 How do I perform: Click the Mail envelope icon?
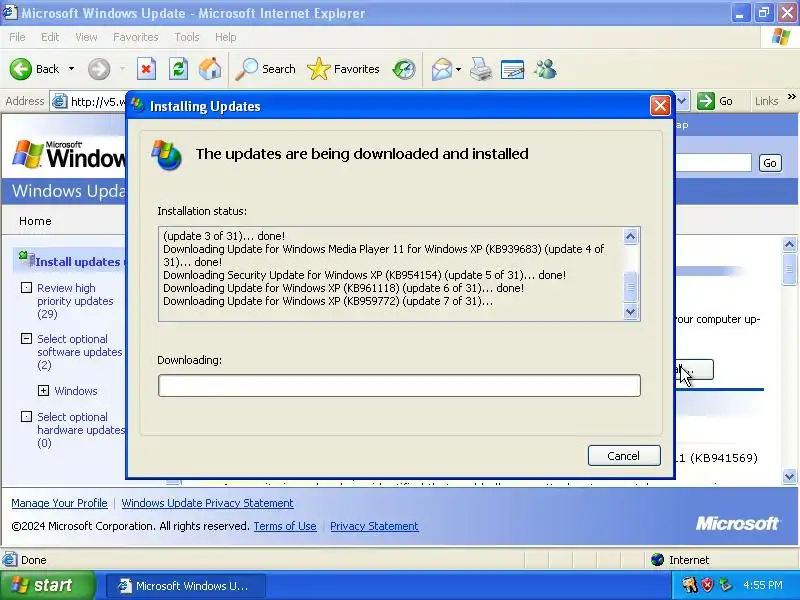coord(442,69)
